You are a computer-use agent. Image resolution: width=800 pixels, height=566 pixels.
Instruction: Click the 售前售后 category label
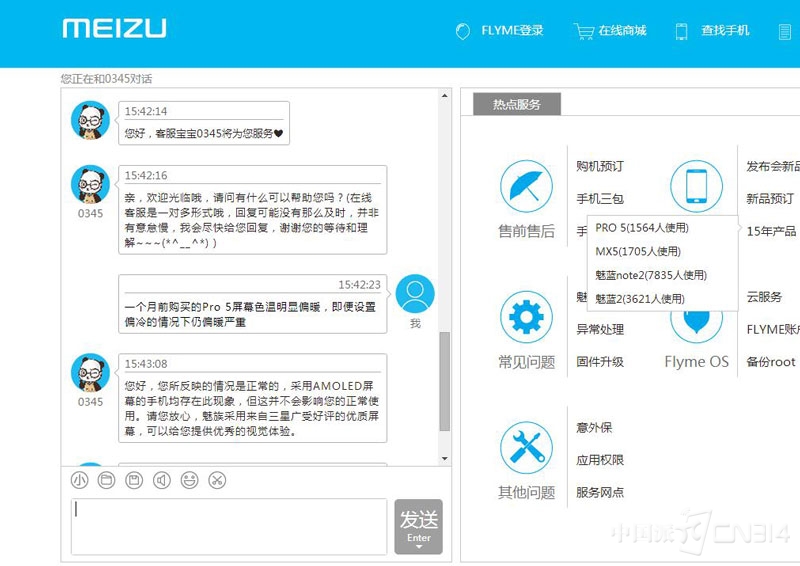click(526, 231)
